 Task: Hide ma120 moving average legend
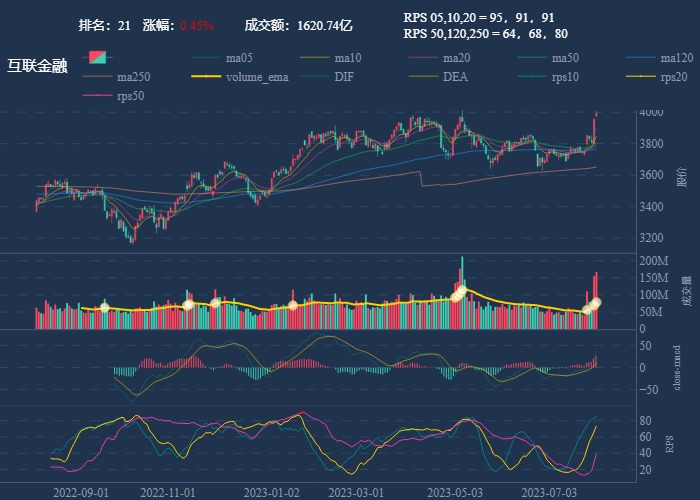(660, 58)
